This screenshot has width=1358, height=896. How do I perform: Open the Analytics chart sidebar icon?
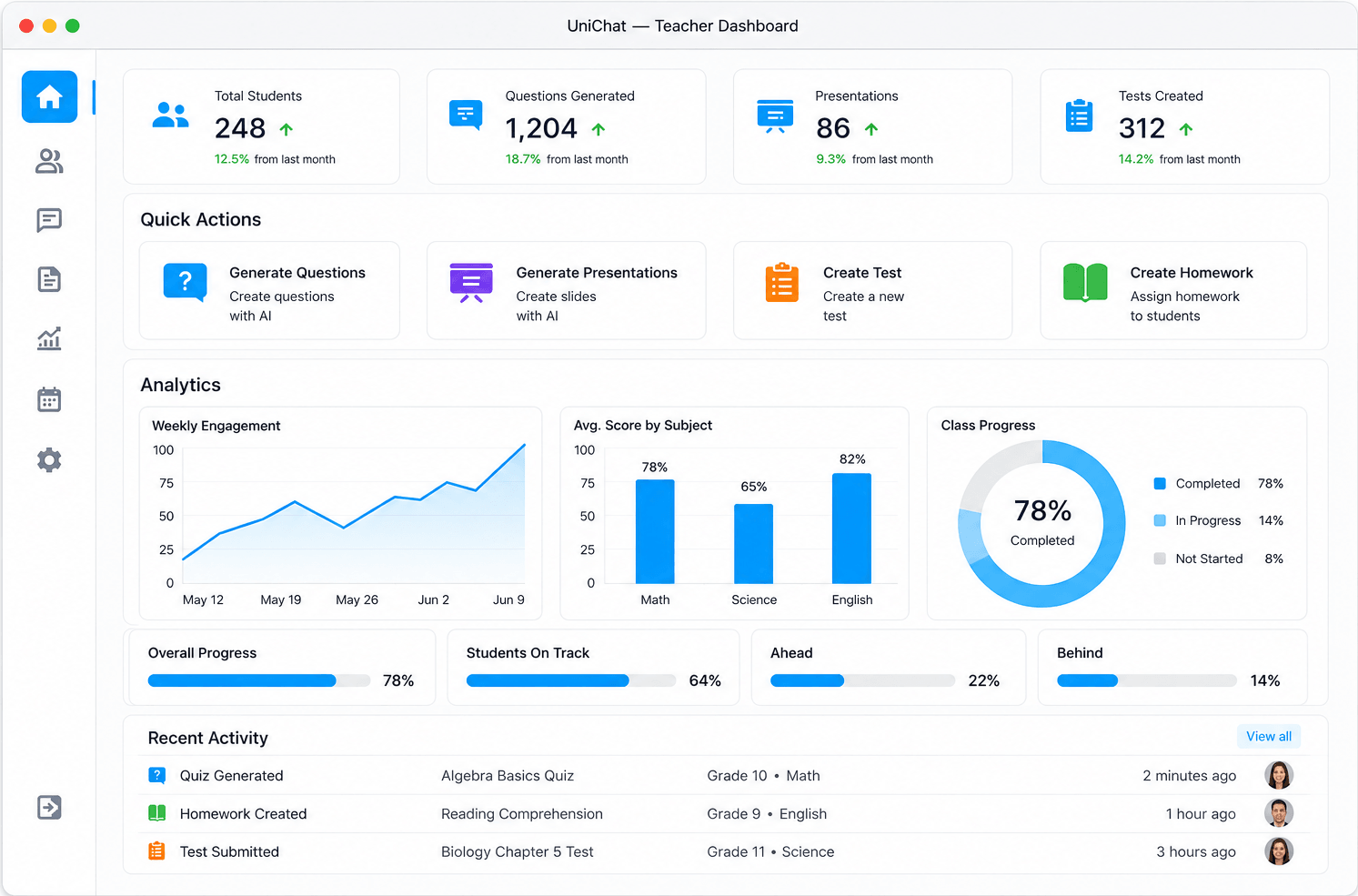49,338
